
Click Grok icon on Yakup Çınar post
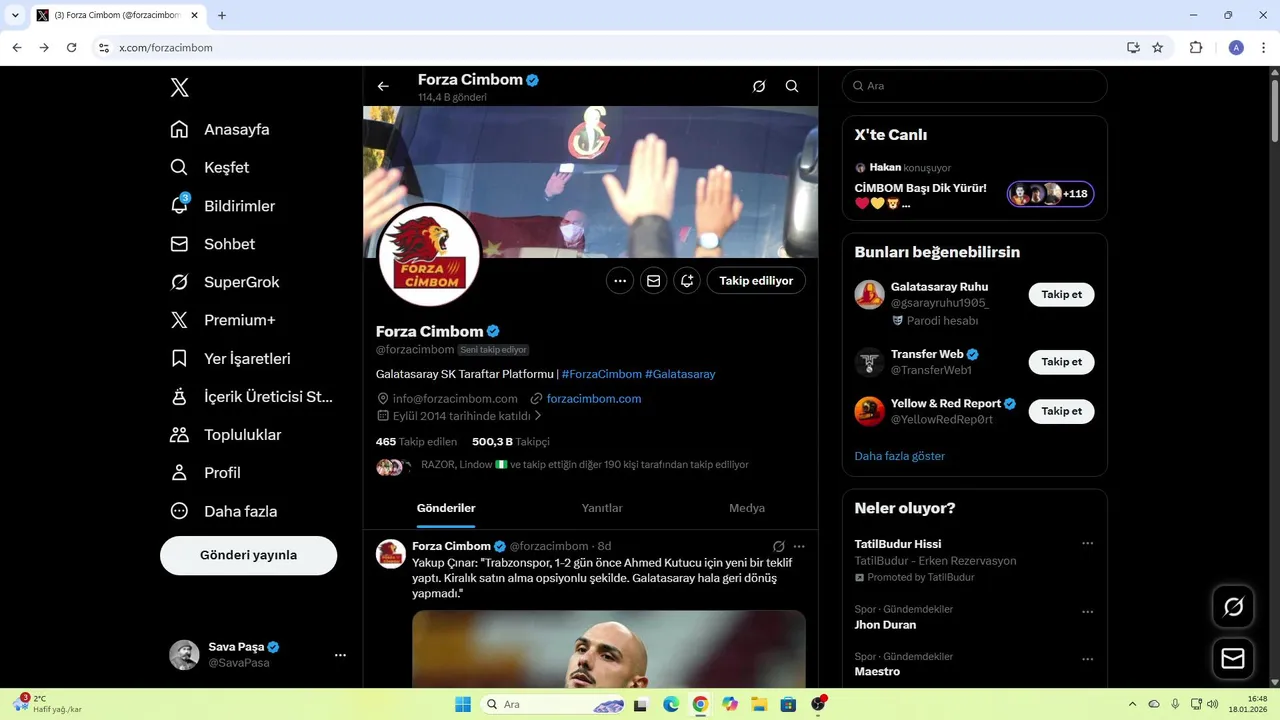click(x=779, y=546)
